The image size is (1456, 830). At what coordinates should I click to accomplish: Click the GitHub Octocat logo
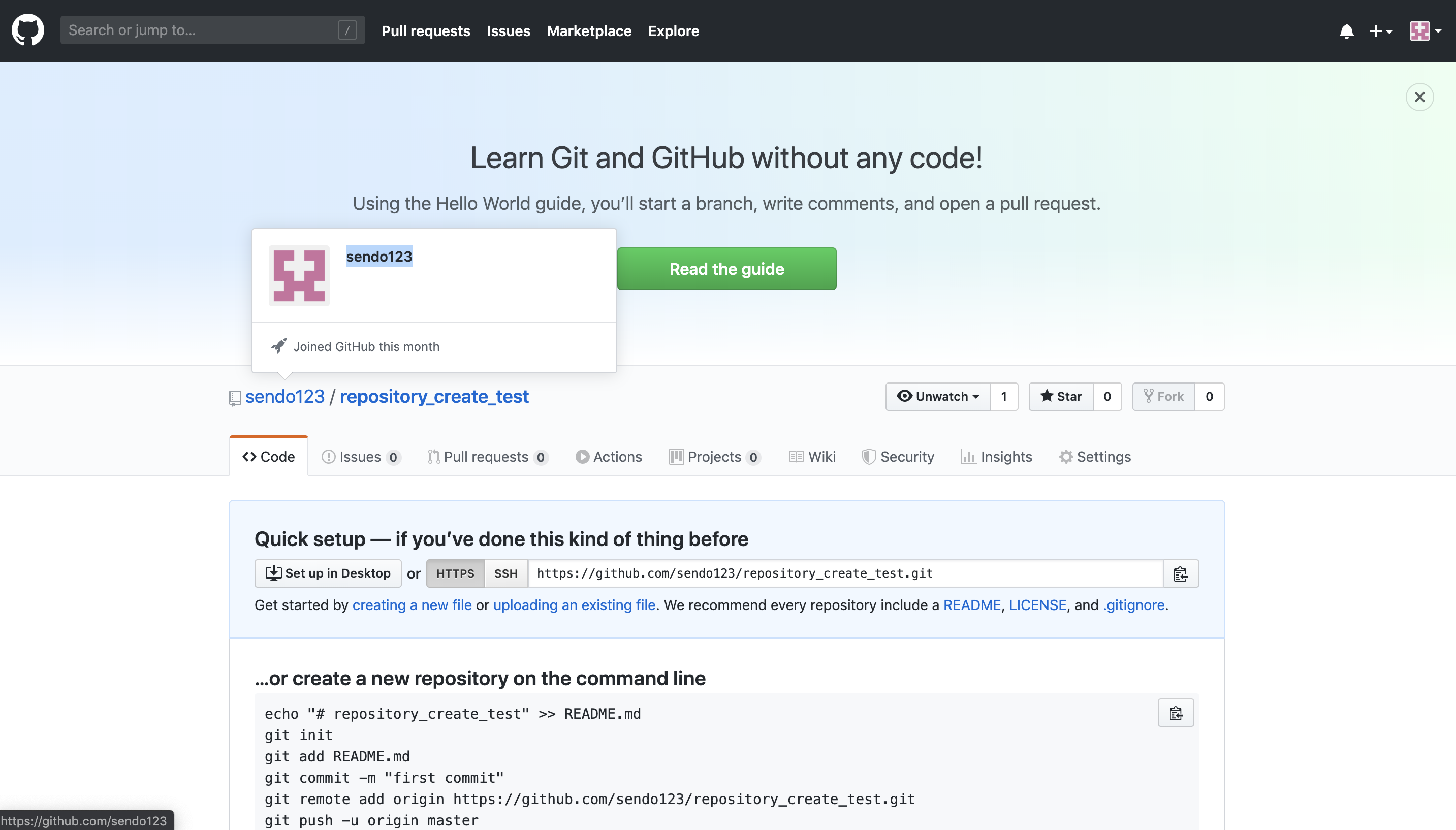(x=27, y=30)
